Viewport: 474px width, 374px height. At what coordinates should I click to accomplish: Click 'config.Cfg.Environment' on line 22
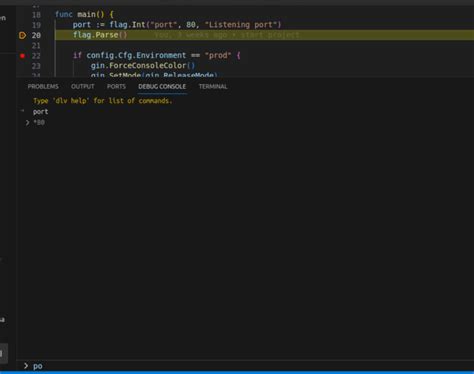coord(136,55)
